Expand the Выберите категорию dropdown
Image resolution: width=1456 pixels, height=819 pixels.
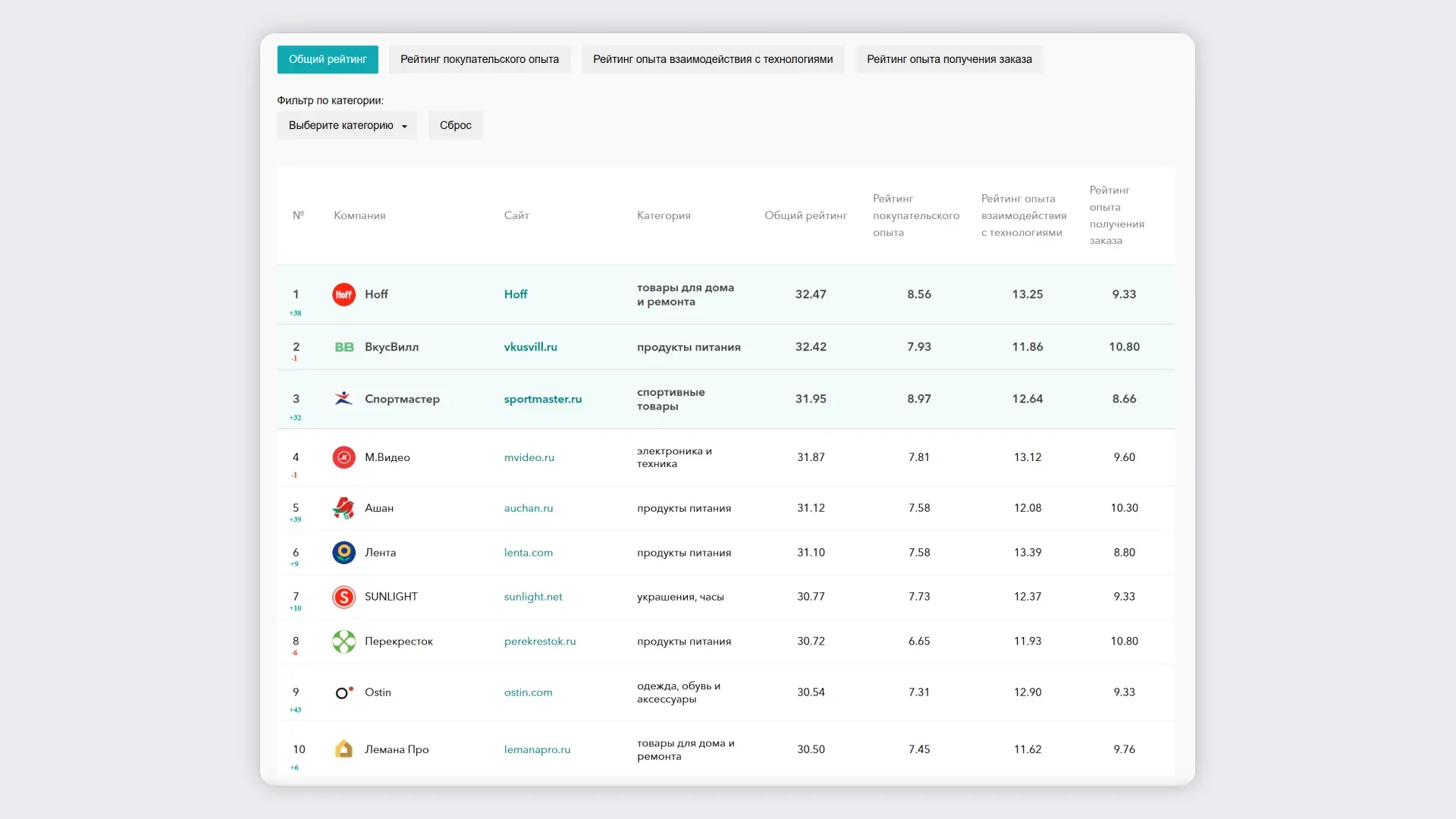[x=347, y=125]
